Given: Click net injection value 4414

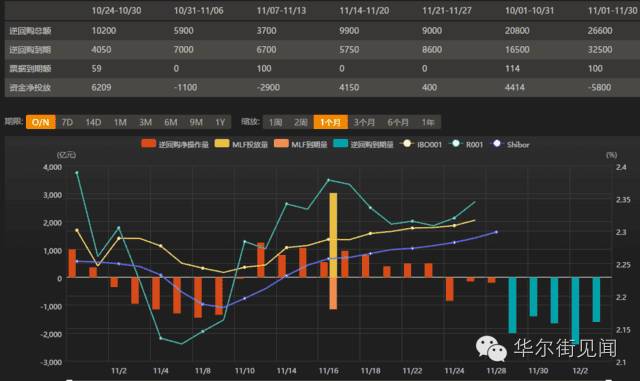Looking at the screenshot, I should point(515,87).
